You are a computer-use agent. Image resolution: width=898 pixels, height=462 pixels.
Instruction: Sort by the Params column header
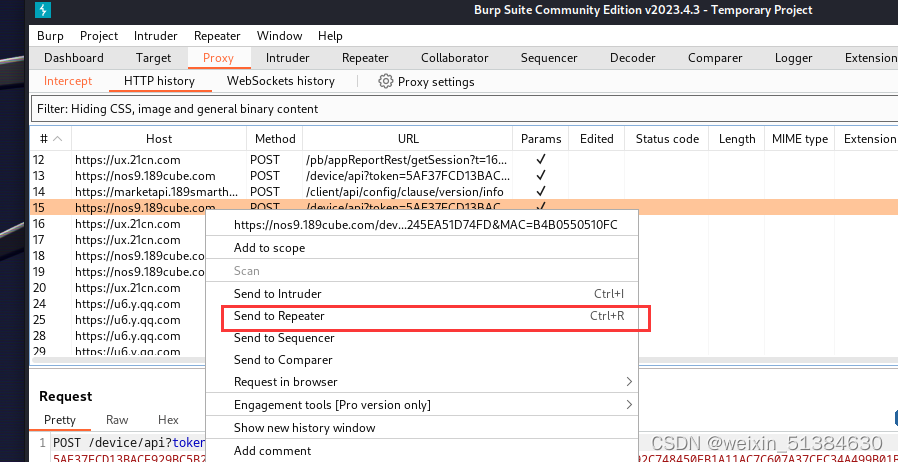pyautogui.click(x=541, y=139)
